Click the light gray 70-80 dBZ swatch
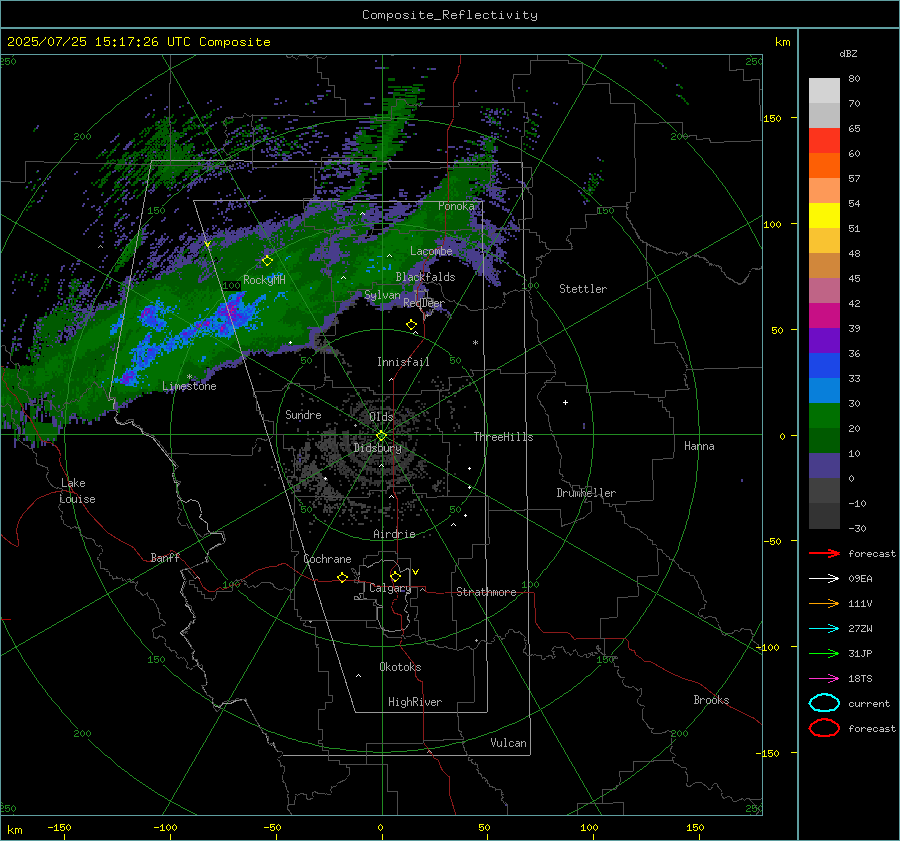 pos(824,91)
